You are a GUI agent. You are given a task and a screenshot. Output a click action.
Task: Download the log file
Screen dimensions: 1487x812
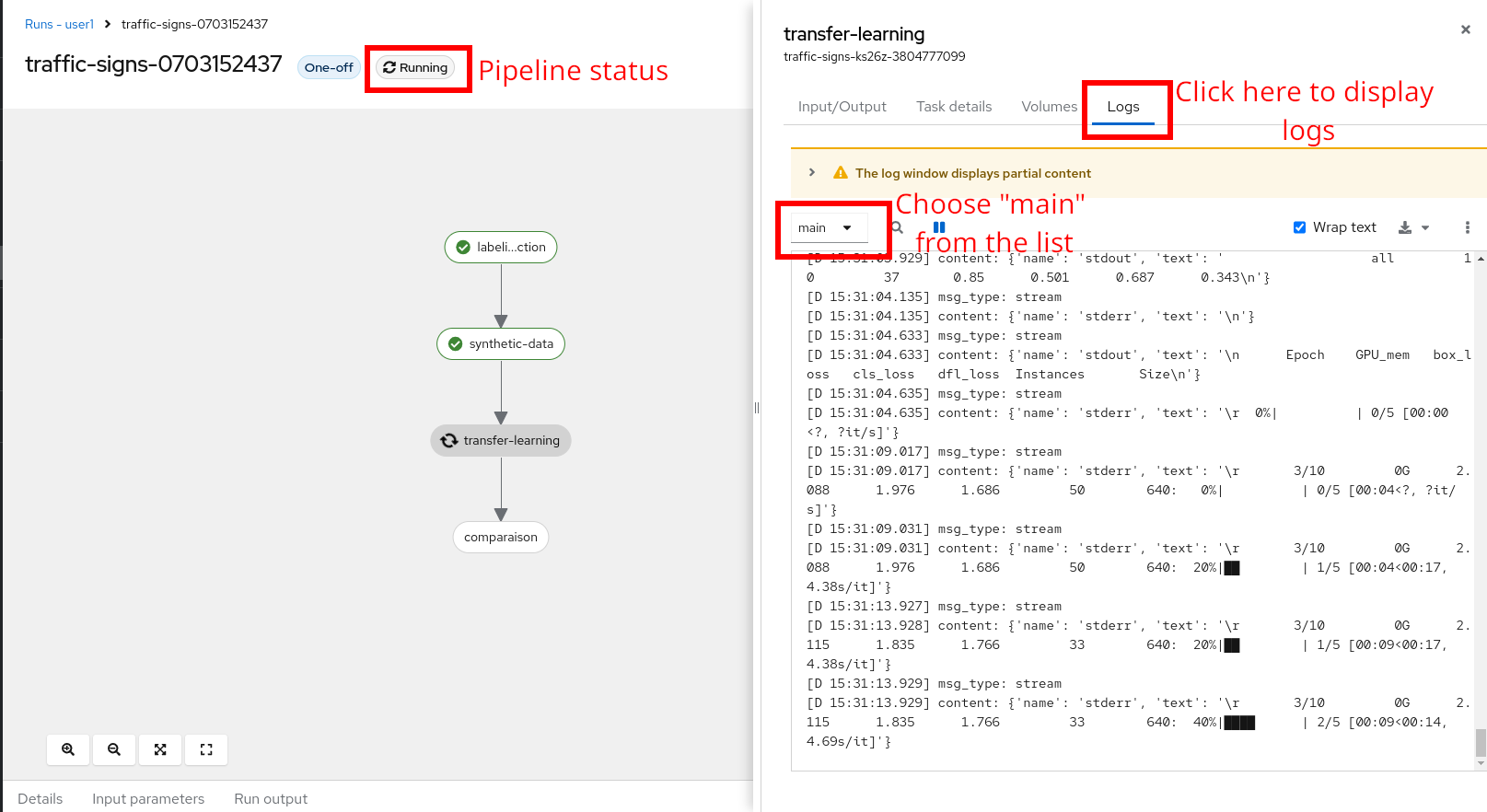[1405, 227]
